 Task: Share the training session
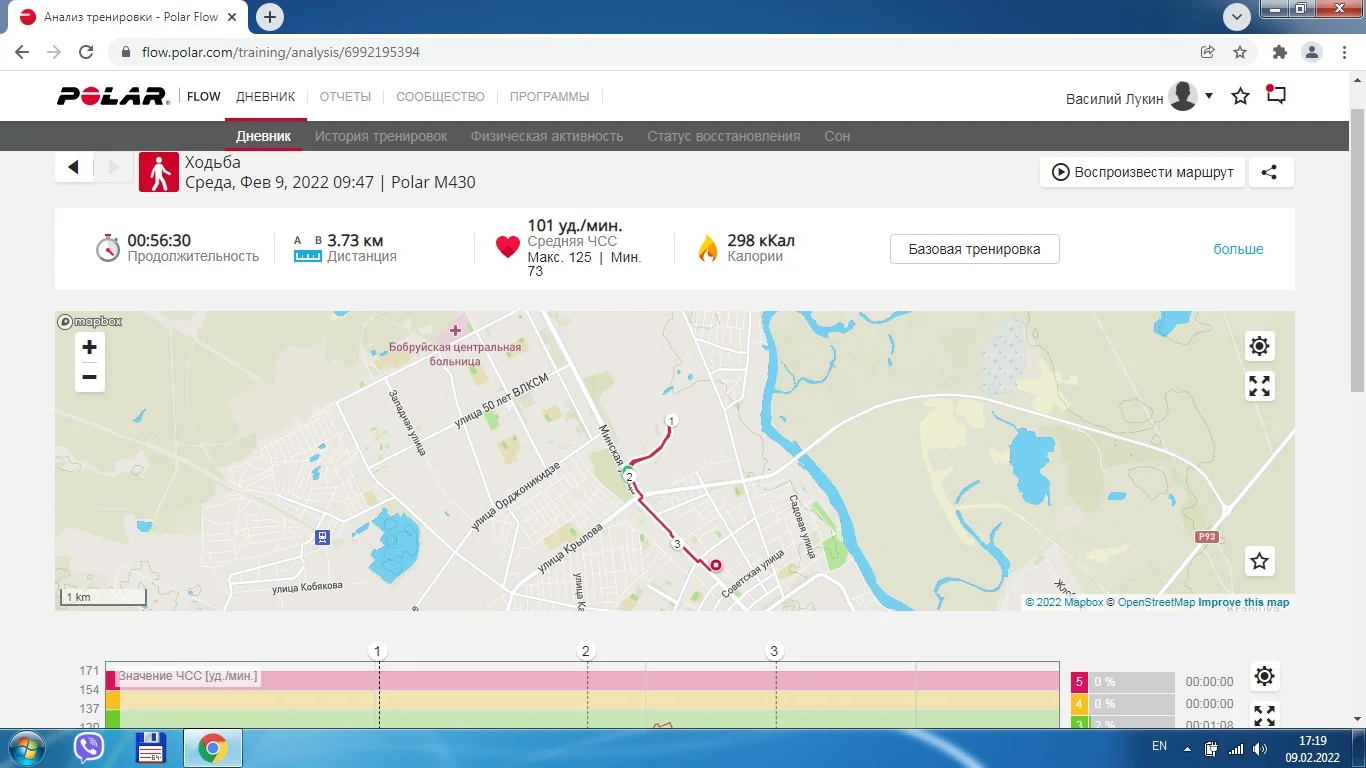pos(1269,172)
